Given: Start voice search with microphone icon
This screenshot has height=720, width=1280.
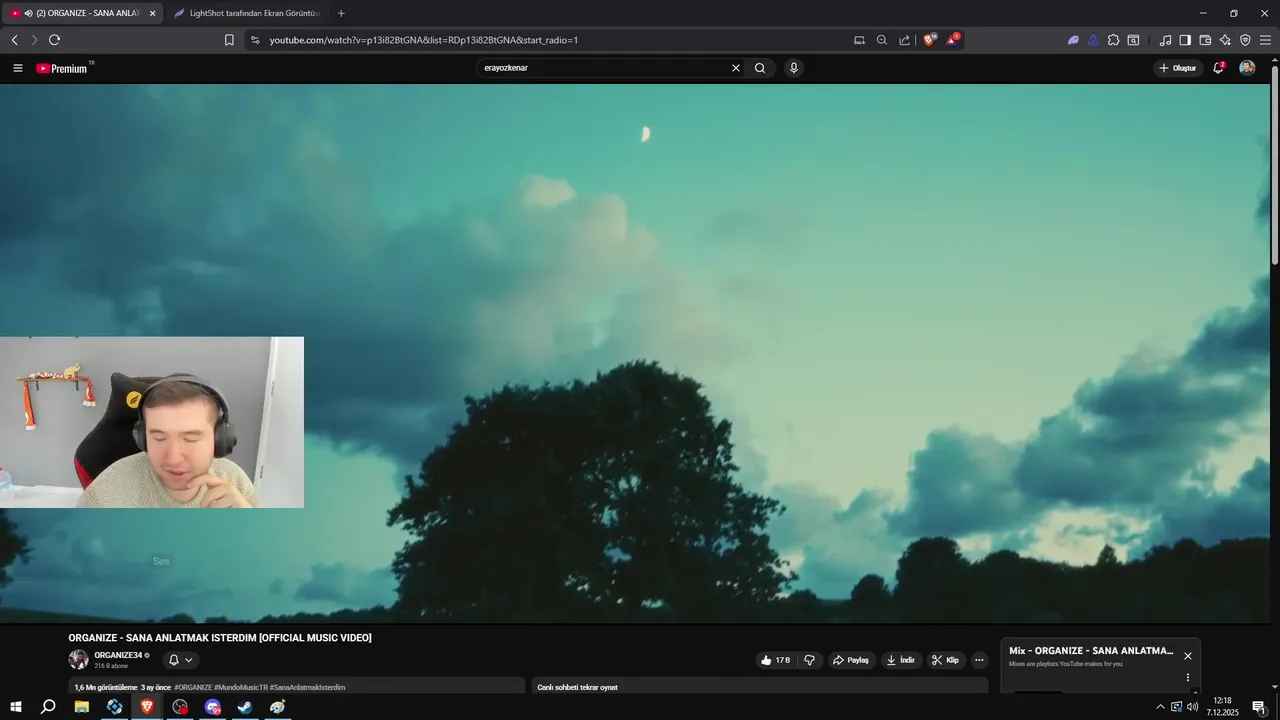Looking at the screenshot, I should click(x=794, y=68).
